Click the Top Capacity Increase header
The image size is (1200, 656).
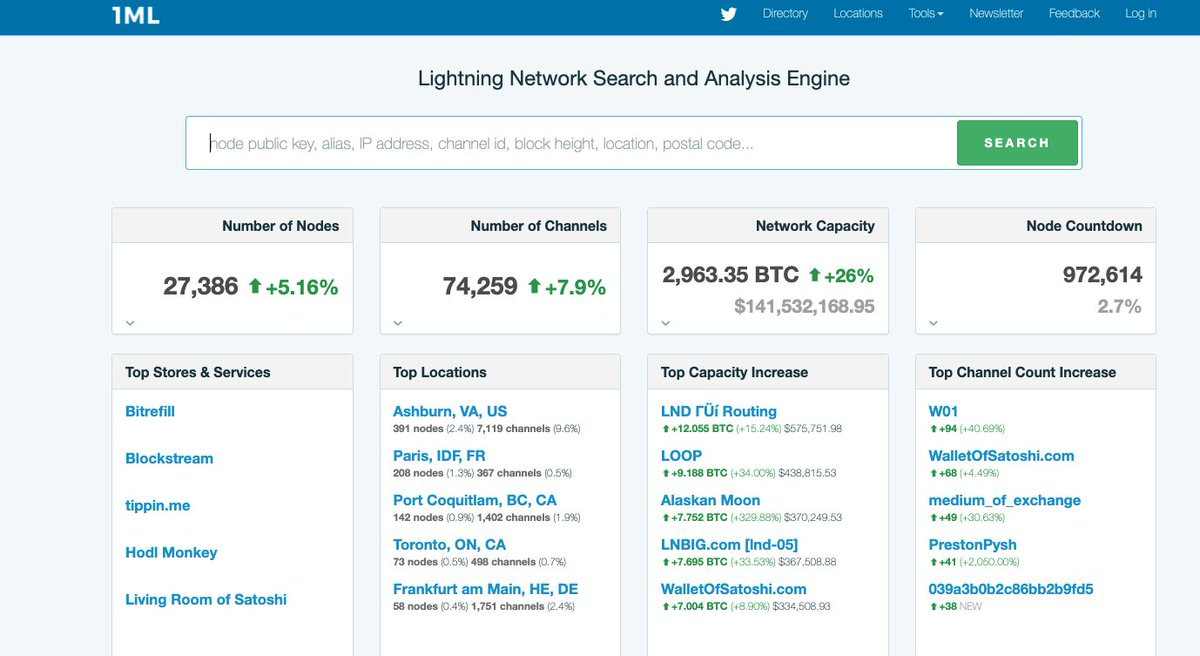[x=734, y=372]
